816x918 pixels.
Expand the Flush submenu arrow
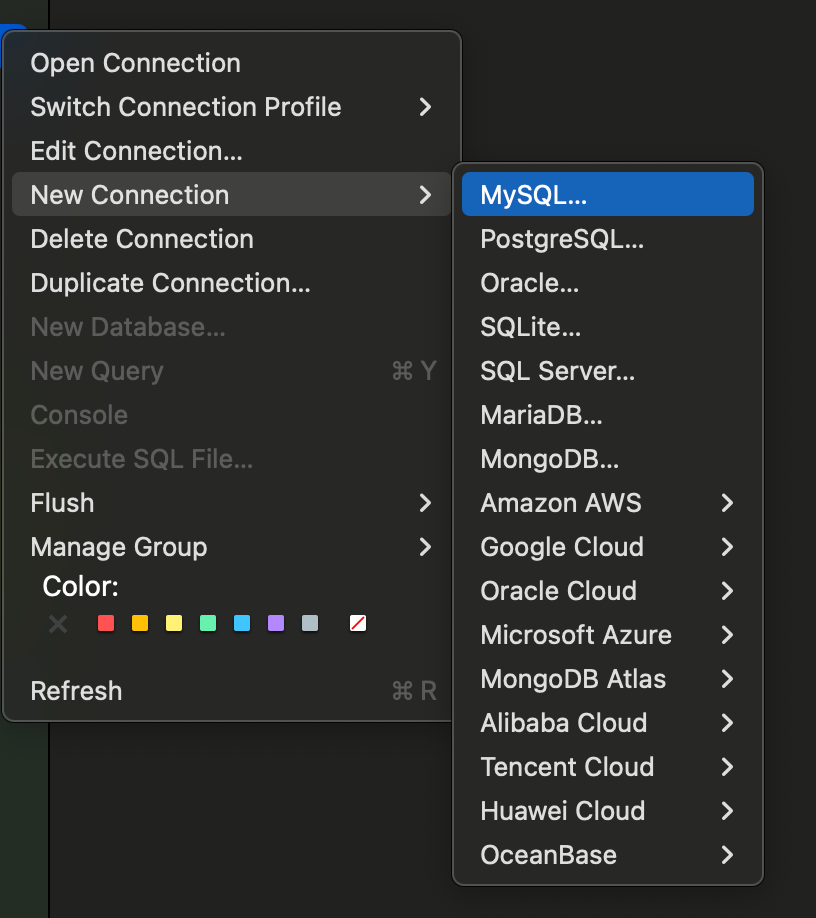point(425,503)
